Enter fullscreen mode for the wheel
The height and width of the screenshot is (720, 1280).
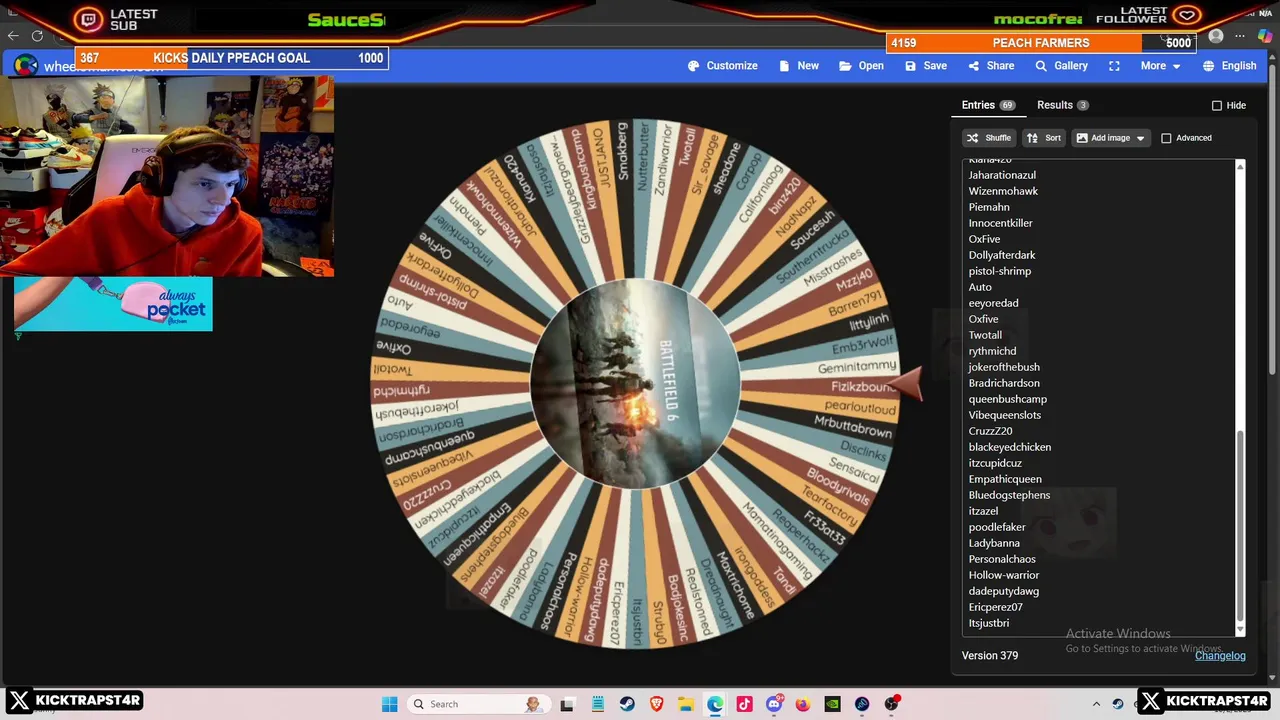point(1114,66)
